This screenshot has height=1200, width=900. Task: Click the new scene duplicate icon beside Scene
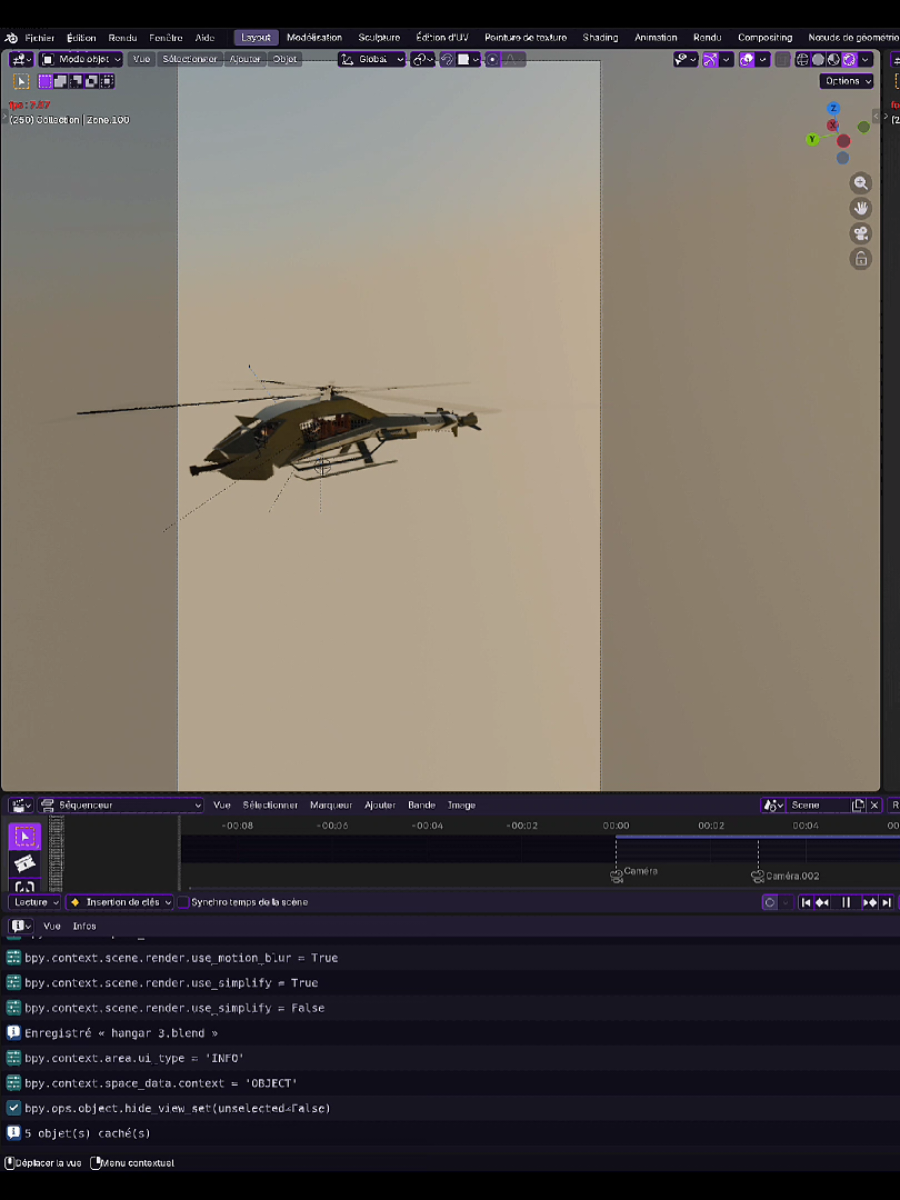[x=858, y=805]
